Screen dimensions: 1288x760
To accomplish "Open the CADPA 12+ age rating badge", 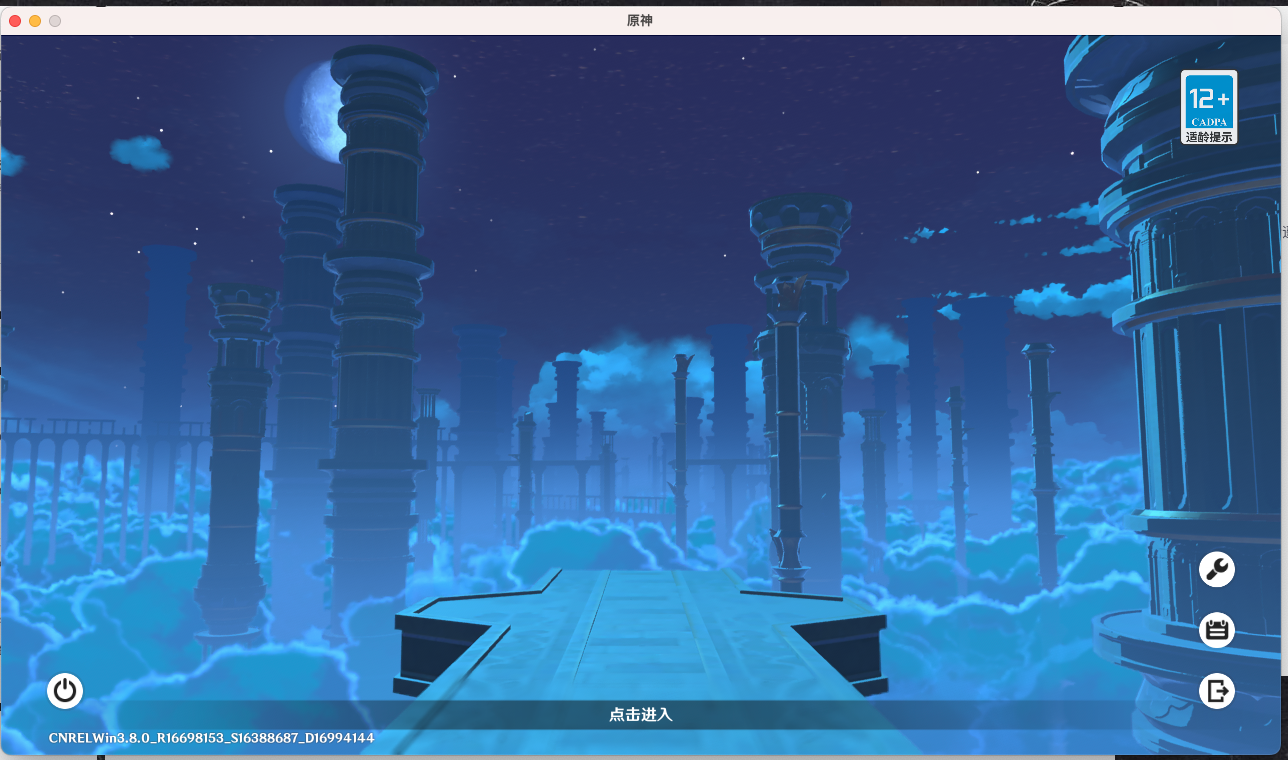I will click(1208, 100).
